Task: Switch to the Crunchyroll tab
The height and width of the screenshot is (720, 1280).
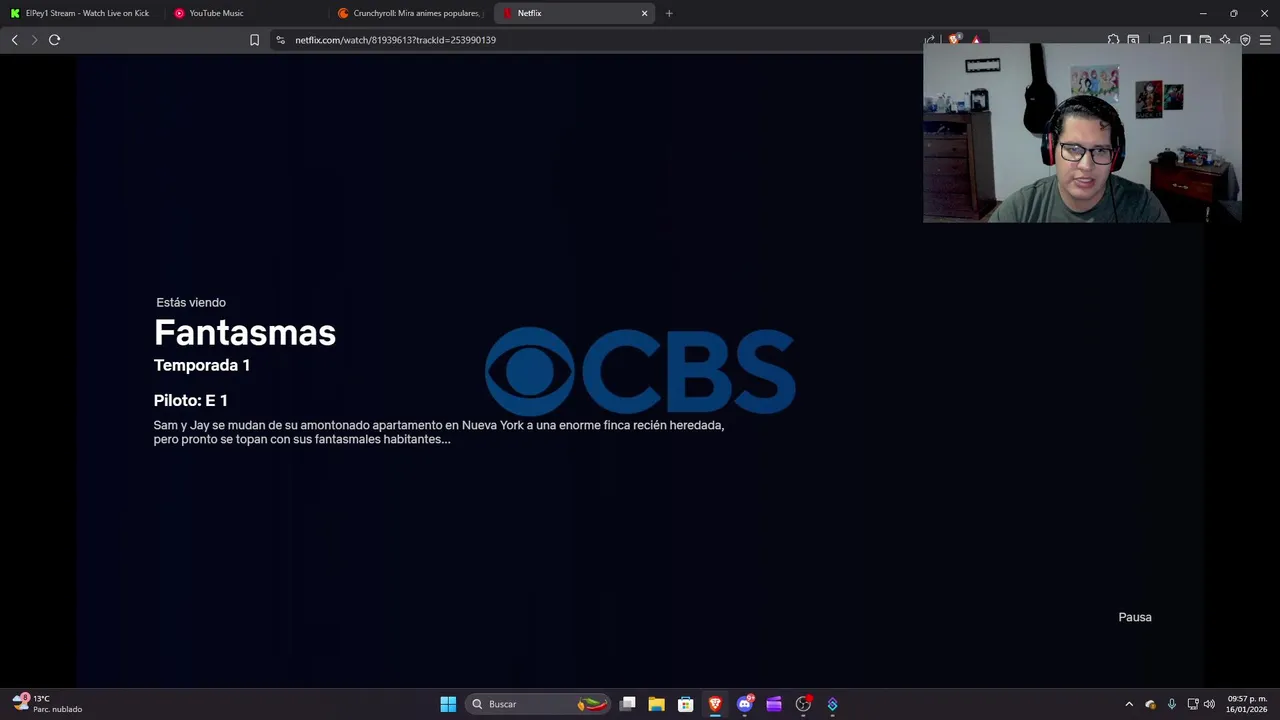Action: pyautogui.click(x=410, y=13)
